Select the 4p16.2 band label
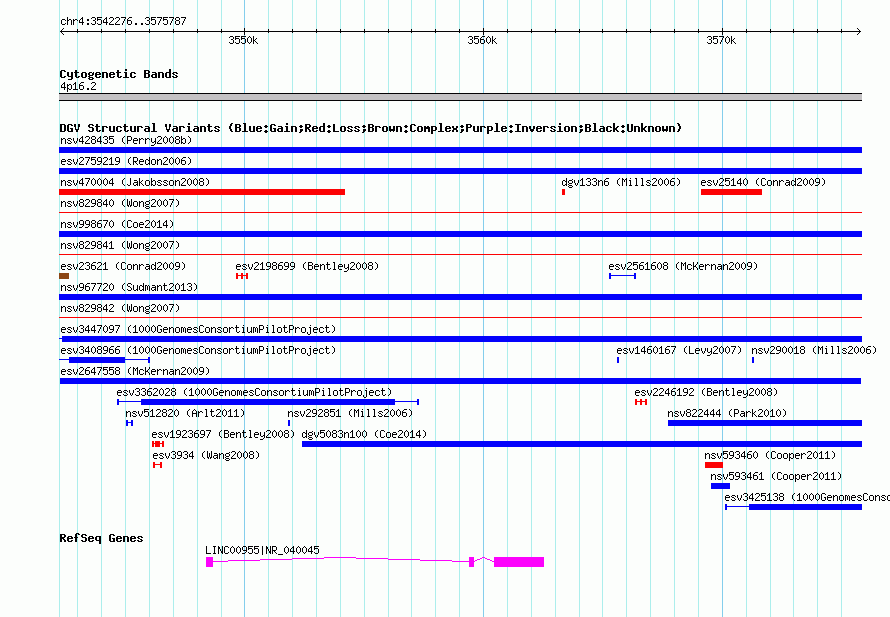 tap(78, 86)
